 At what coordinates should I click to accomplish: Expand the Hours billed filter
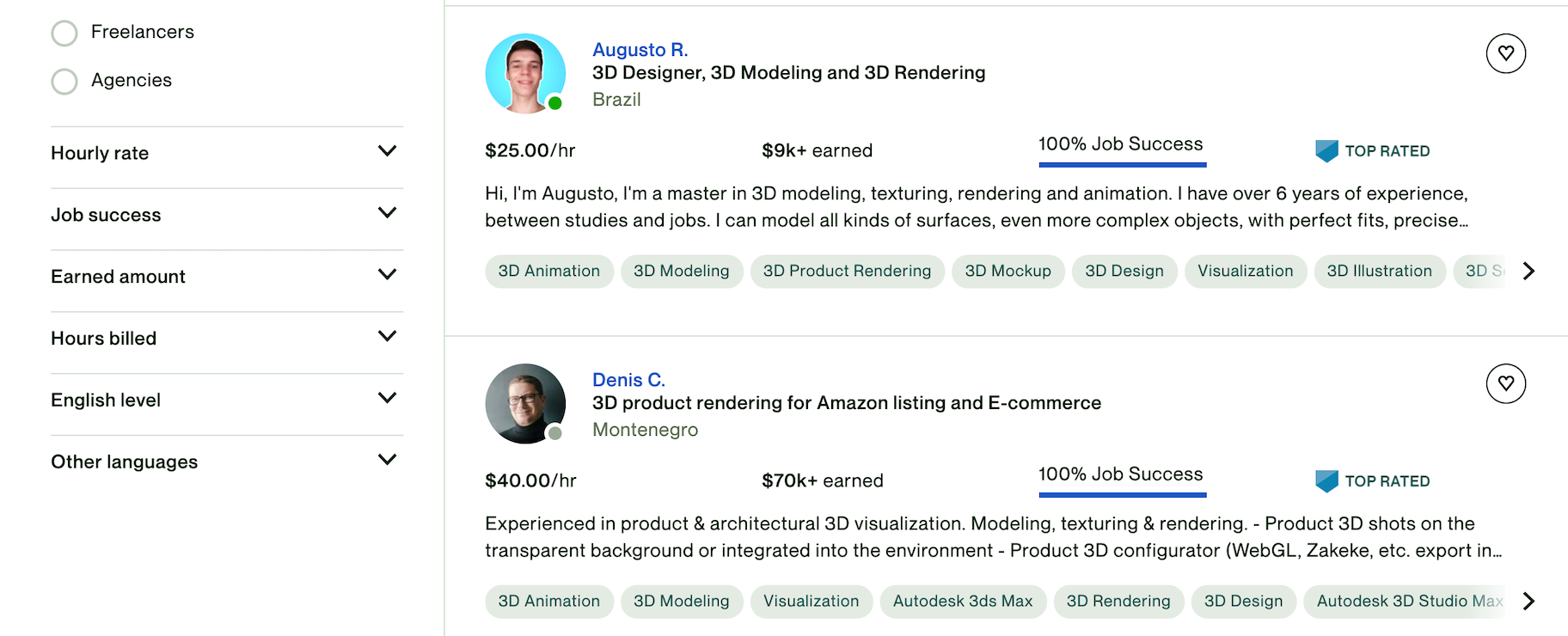387,337
